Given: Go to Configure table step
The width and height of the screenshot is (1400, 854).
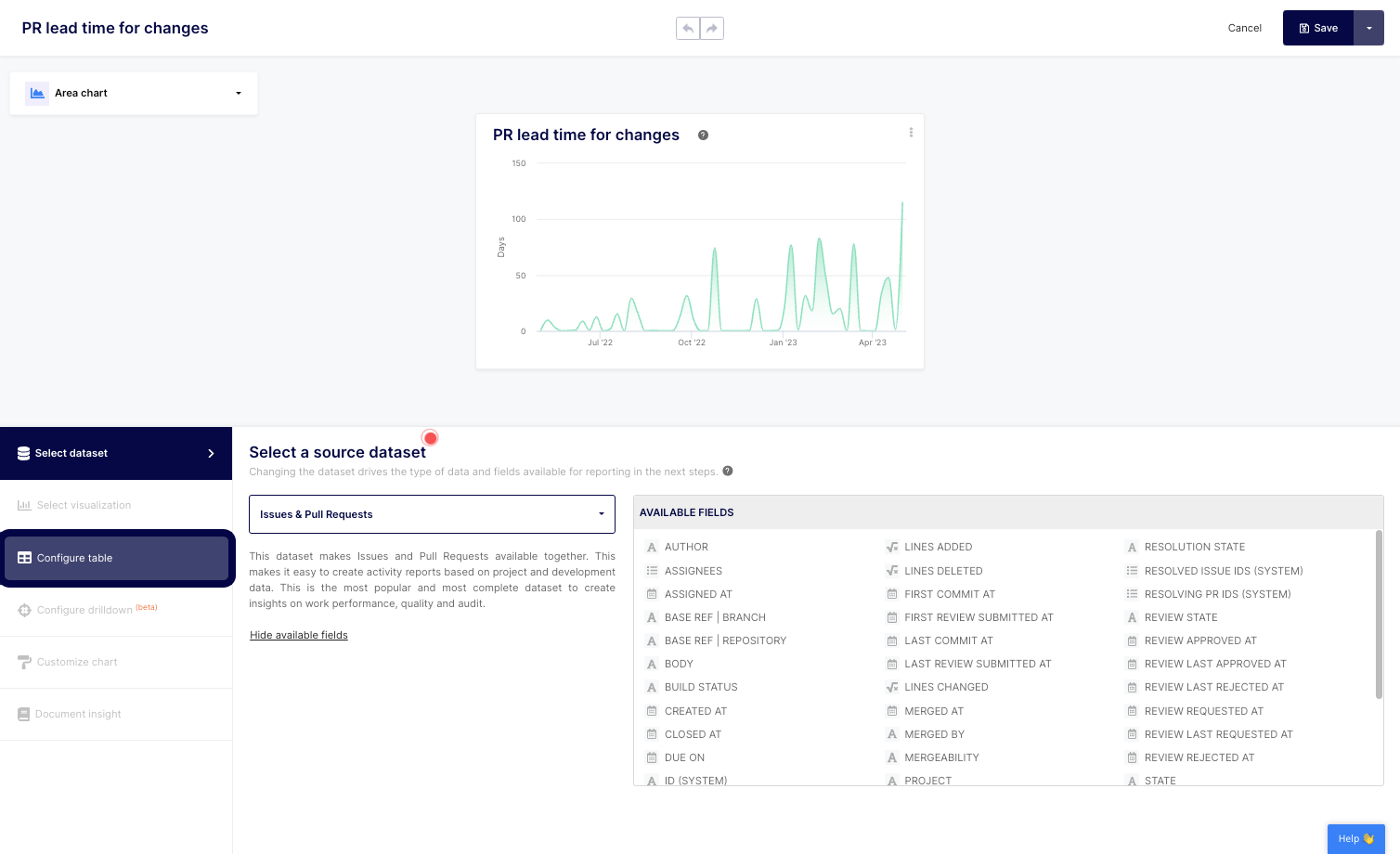Looking at the screenshot, I should (x=116, y=558).
